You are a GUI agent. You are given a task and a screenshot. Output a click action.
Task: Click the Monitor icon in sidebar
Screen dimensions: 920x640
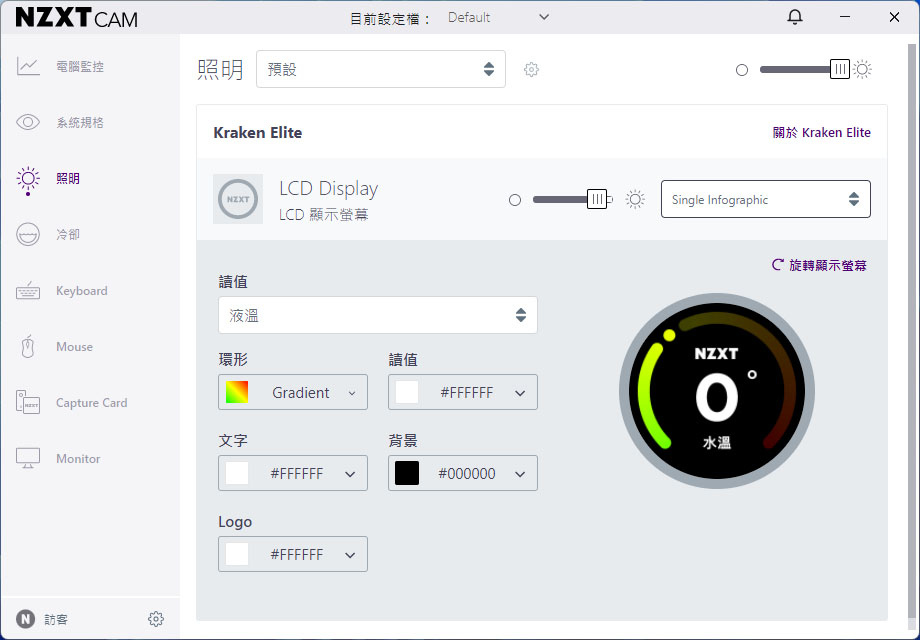point(28,458)
